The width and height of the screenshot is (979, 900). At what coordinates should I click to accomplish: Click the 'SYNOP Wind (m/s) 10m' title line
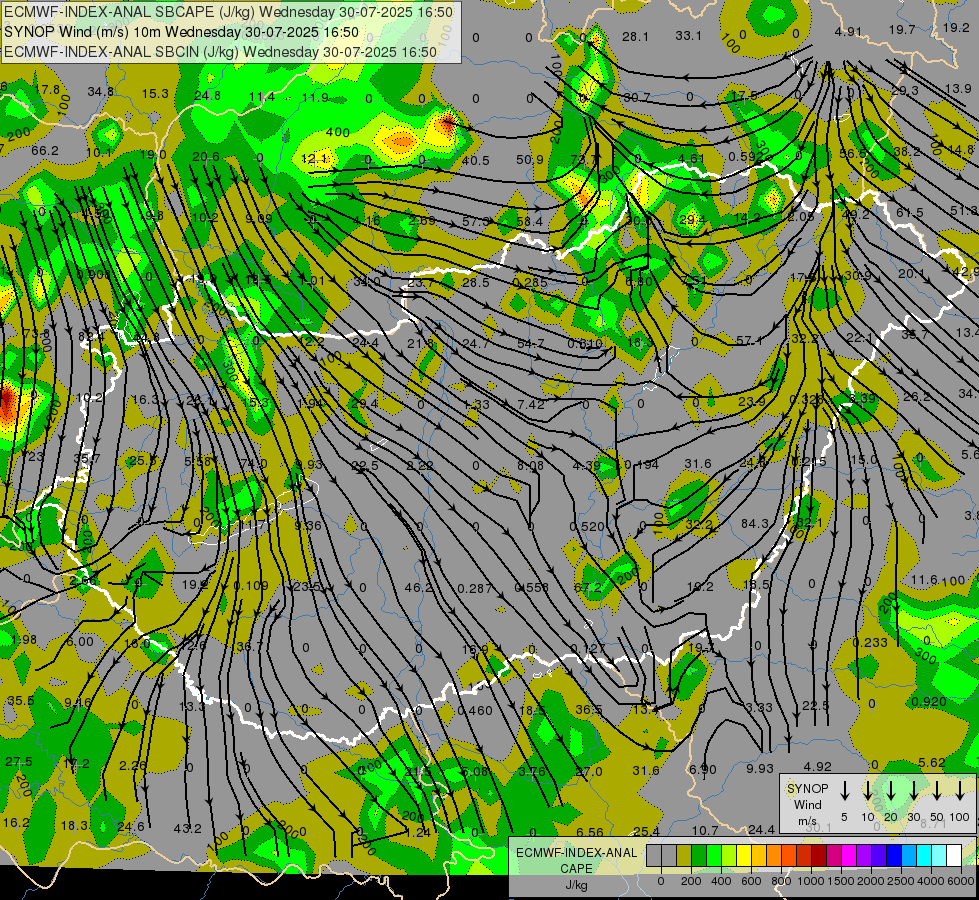(182, 32)
